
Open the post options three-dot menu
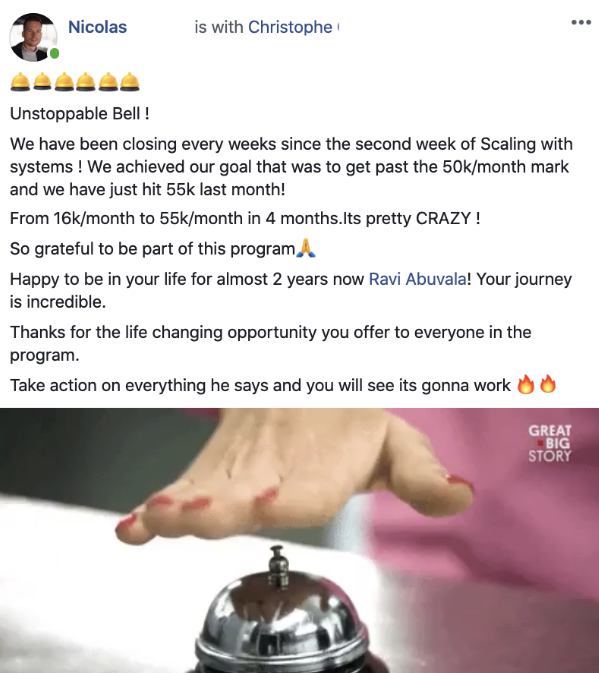581,22
